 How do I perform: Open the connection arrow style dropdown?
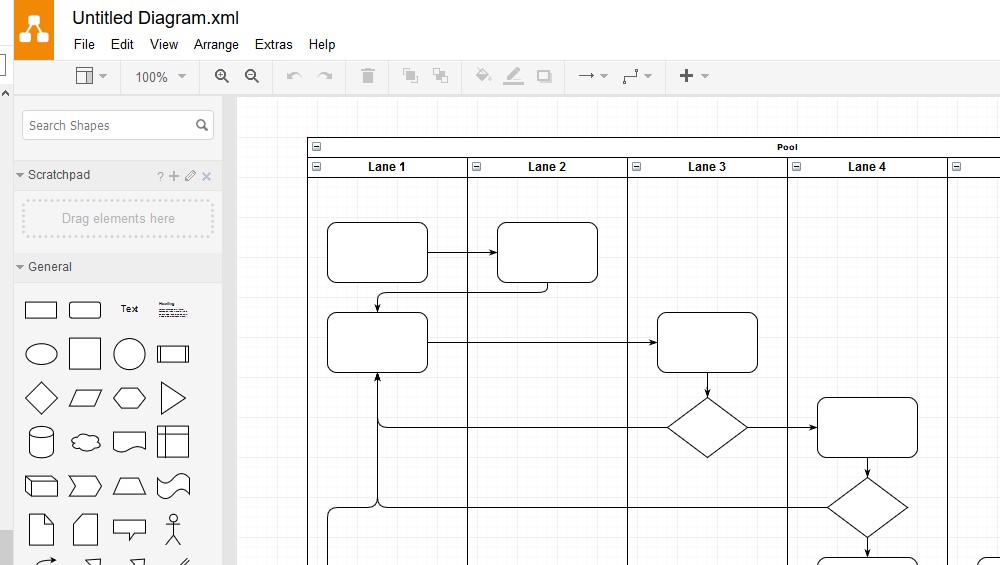click(x=592, y=76)
